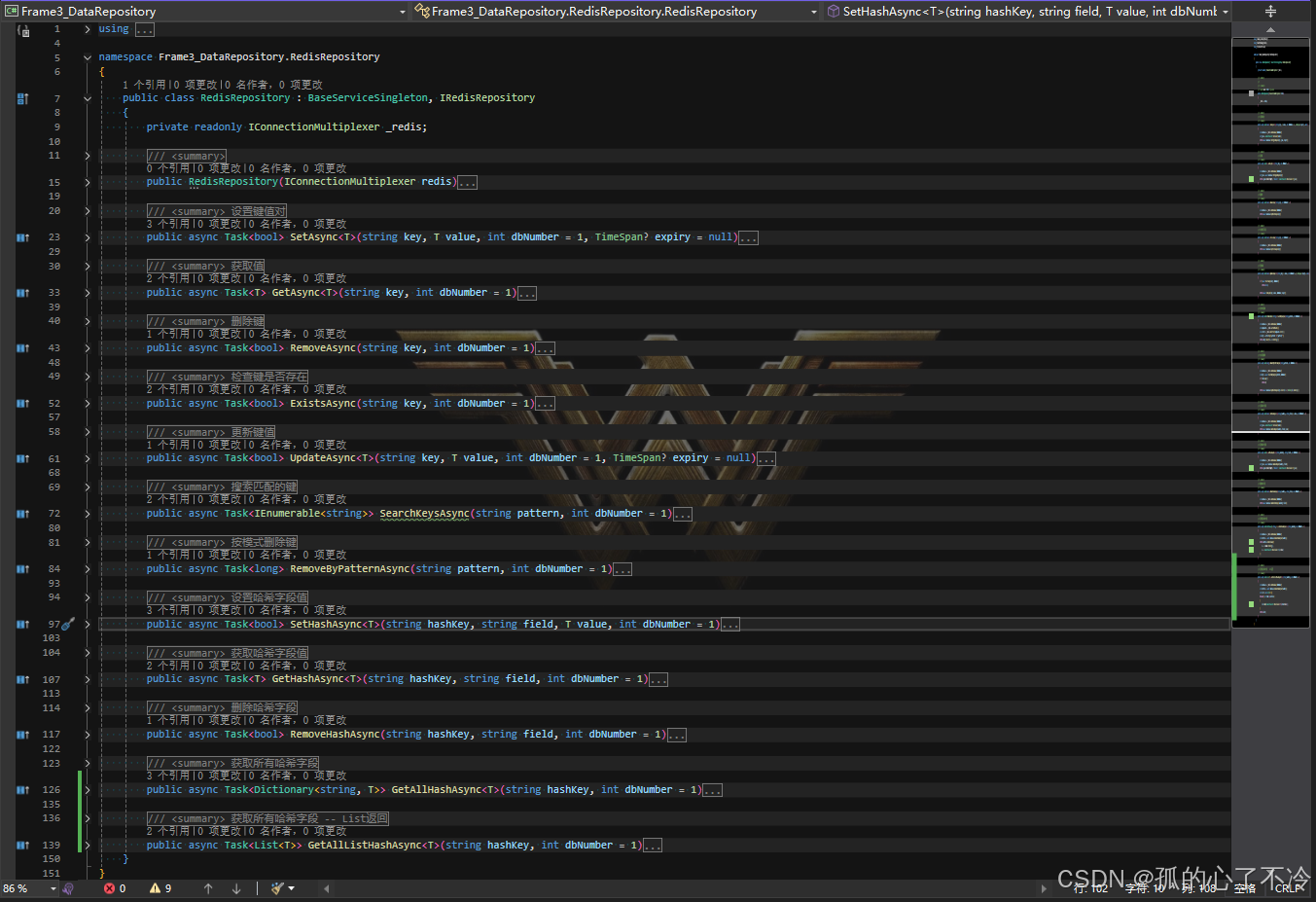The height and width of the screenshot is (902, 1316).
Task: Click inheritance margin icon beside RedisRepository class line
Action: pos(23,98)
